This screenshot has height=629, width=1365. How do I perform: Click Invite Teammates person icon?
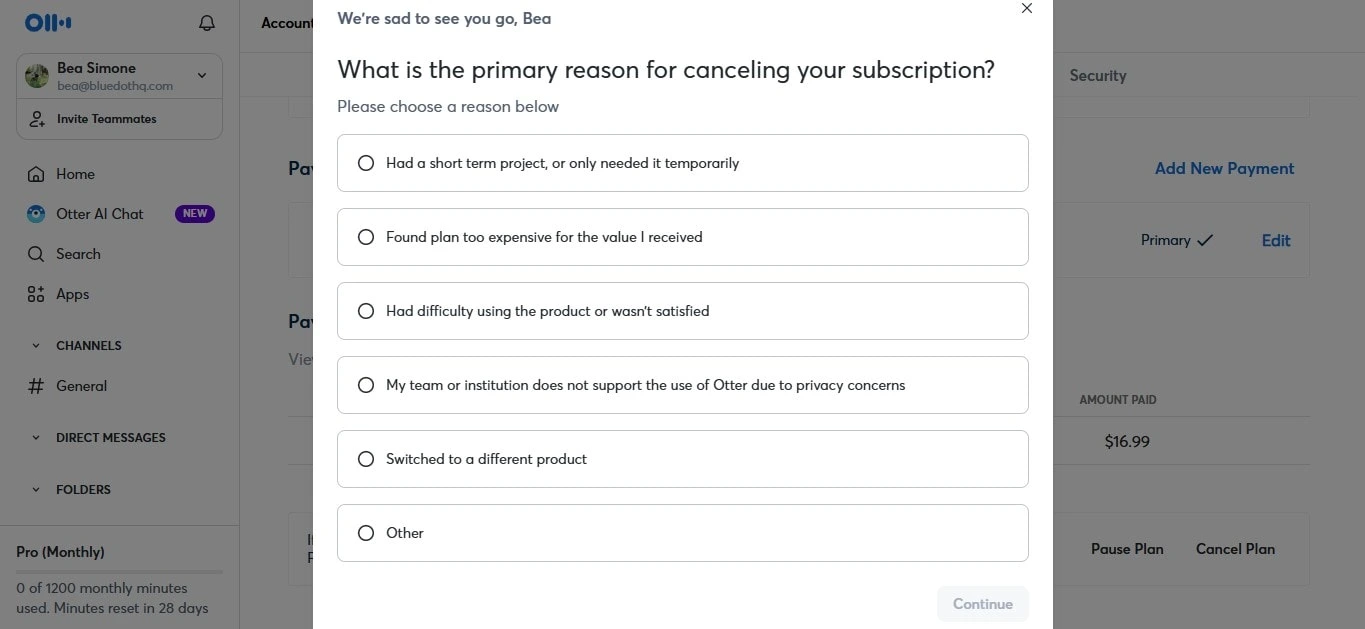tap(37, 119)
